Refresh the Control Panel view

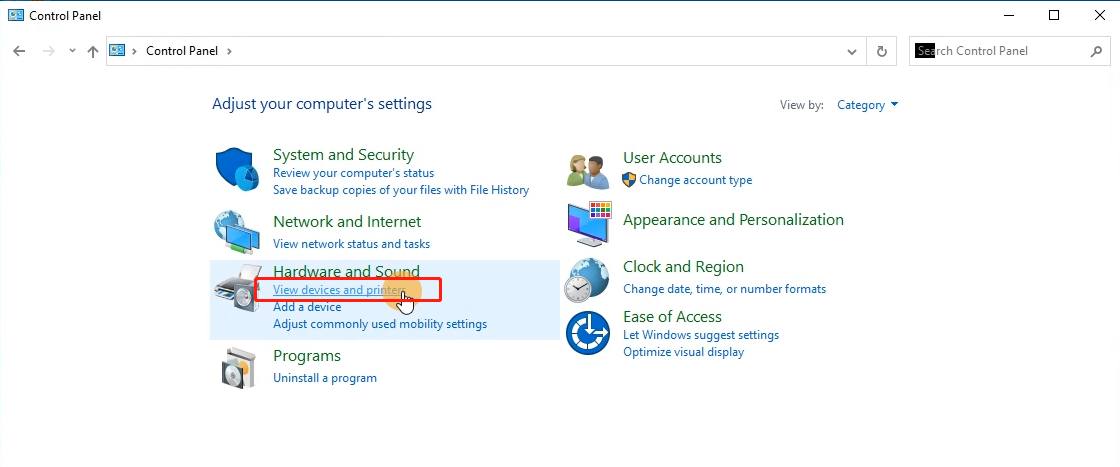[x=881, y=51]
